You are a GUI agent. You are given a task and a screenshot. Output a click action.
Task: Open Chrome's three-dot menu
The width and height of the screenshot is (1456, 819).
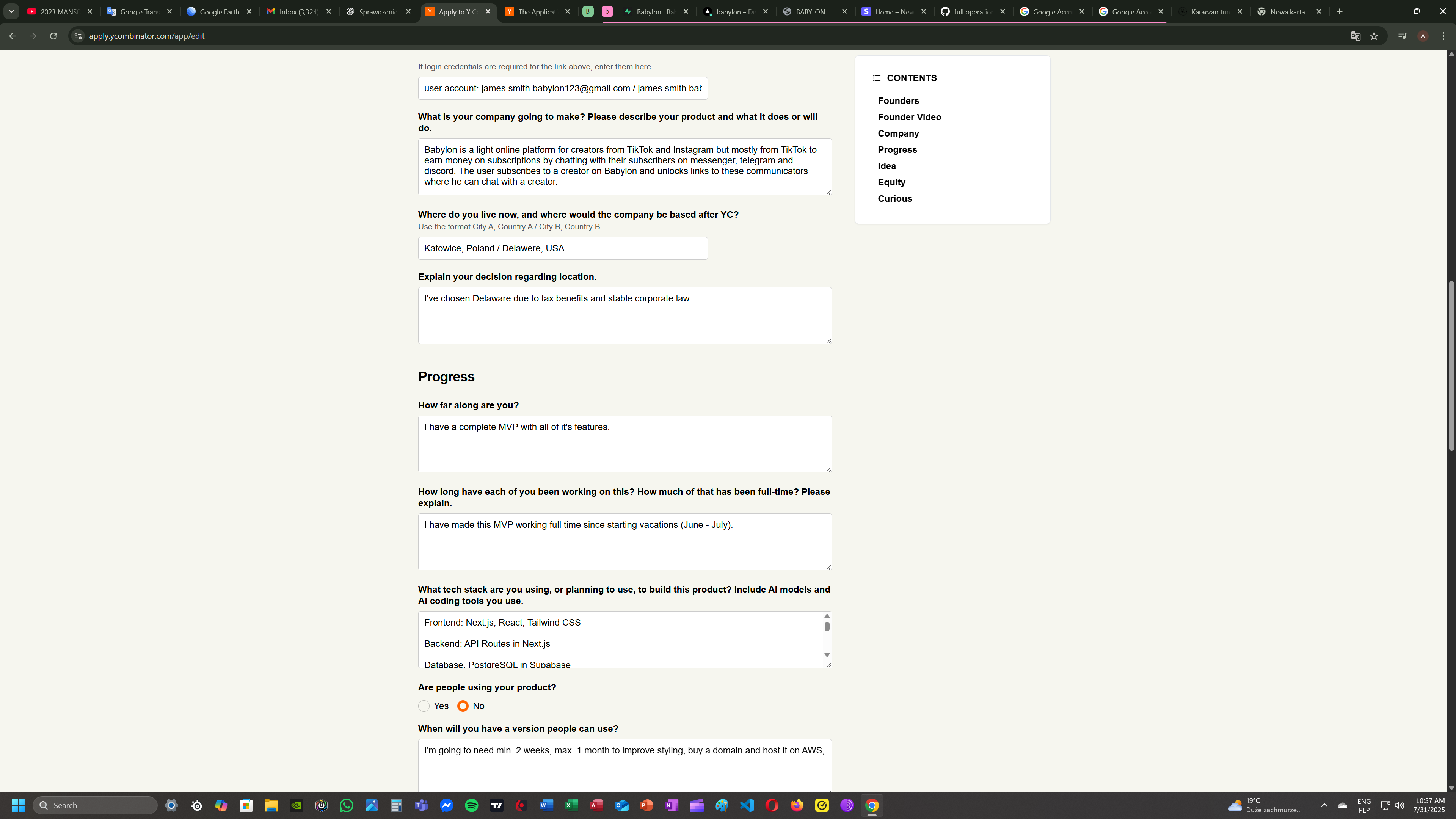pyautogui.click(x=1443, y=36)
